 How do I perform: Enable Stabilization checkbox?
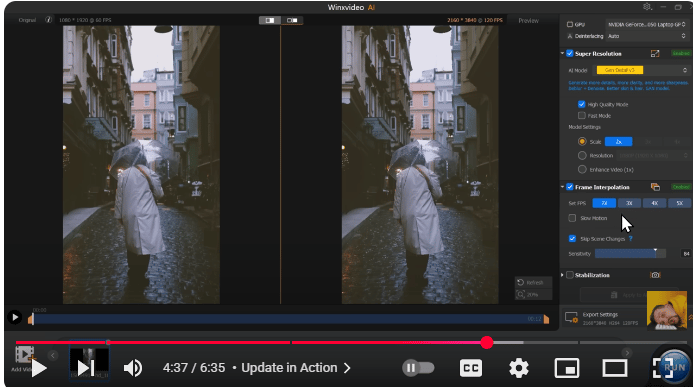[570, 275]
